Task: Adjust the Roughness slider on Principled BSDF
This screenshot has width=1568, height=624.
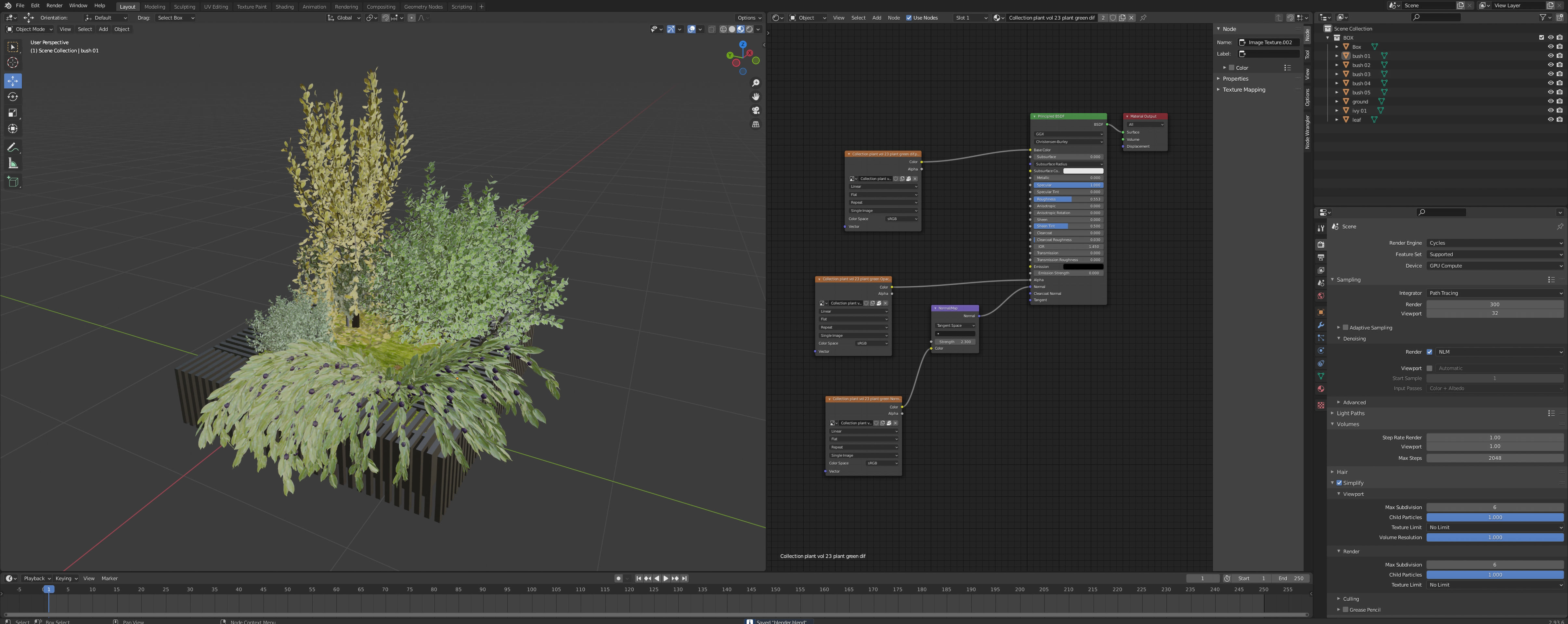Action: pyautogui.click(x=1068, y=199)
